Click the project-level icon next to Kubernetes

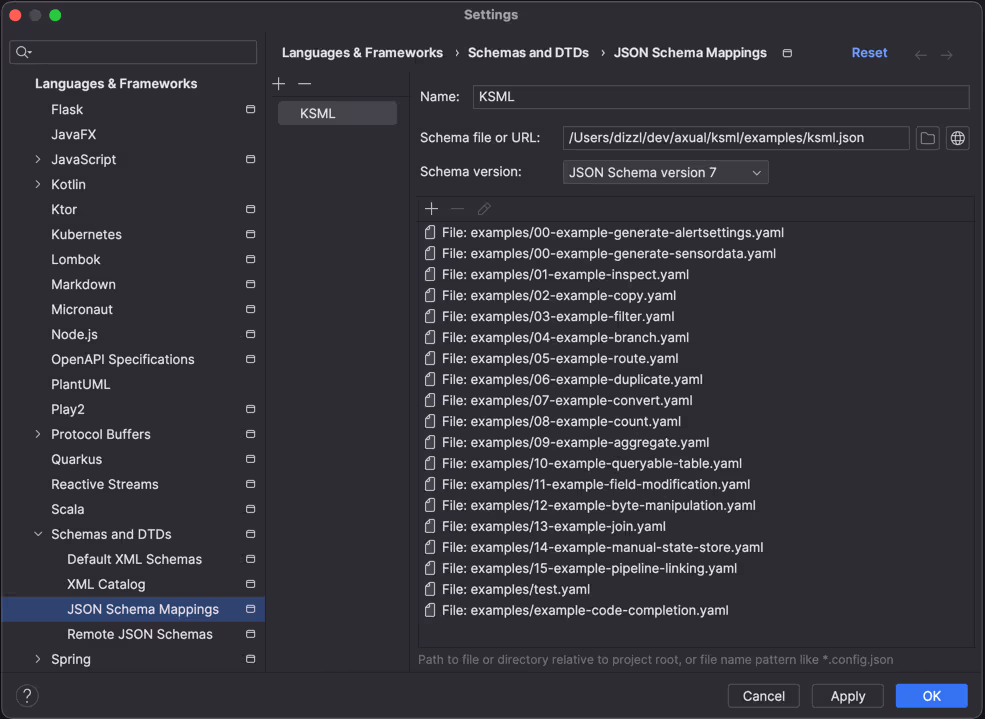point(251,234)
